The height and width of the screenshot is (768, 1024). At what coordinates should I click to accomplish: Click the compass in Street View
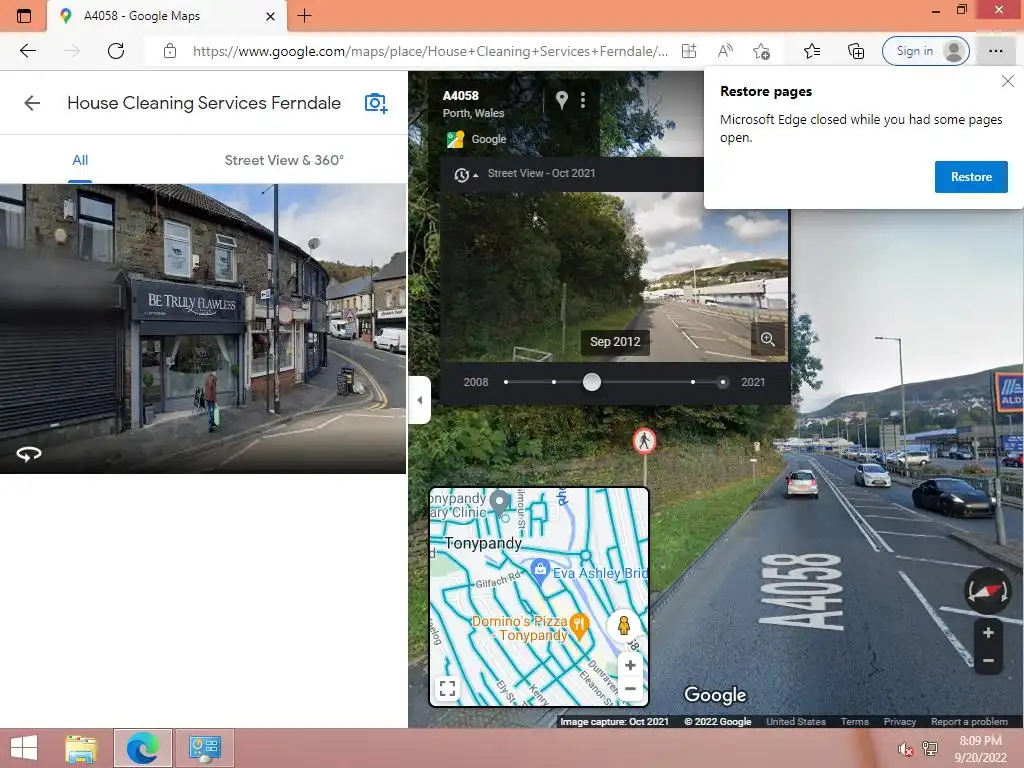[987, 590]
